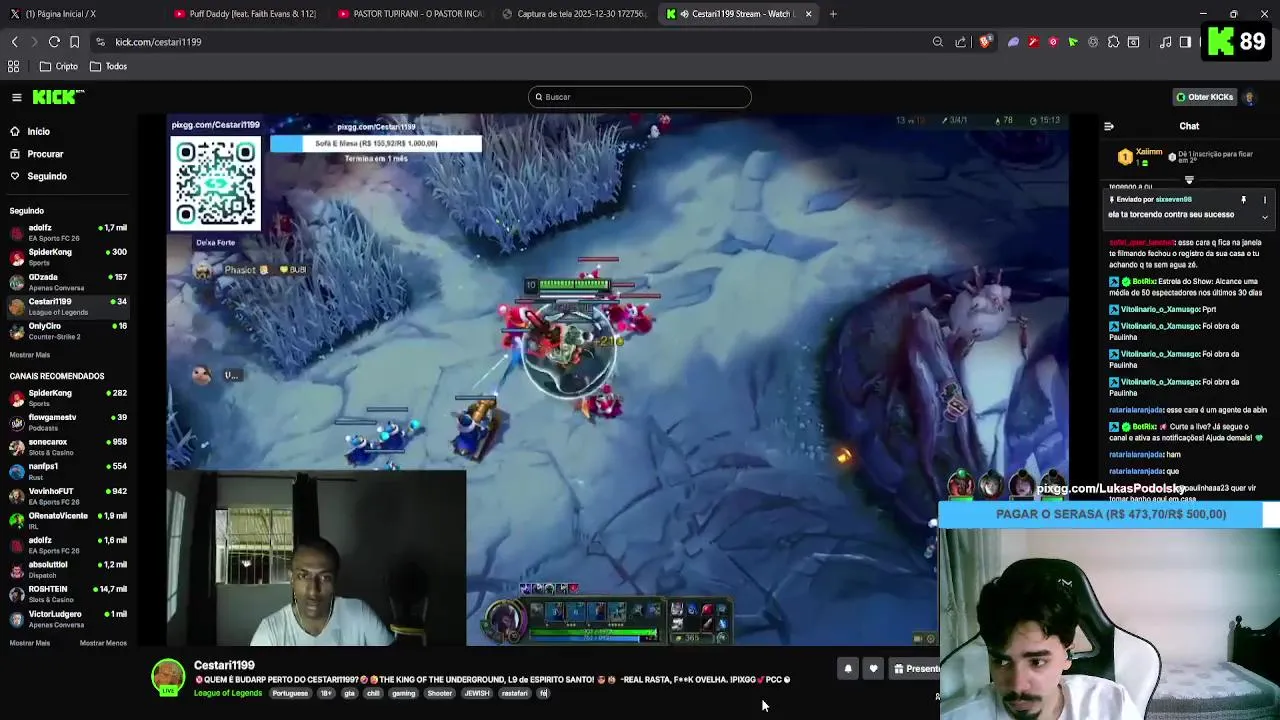This screenshot has height=720, width=1280.
Task: Collapse the chat with the arrow icon
Action: click(x=1108, y=126)
